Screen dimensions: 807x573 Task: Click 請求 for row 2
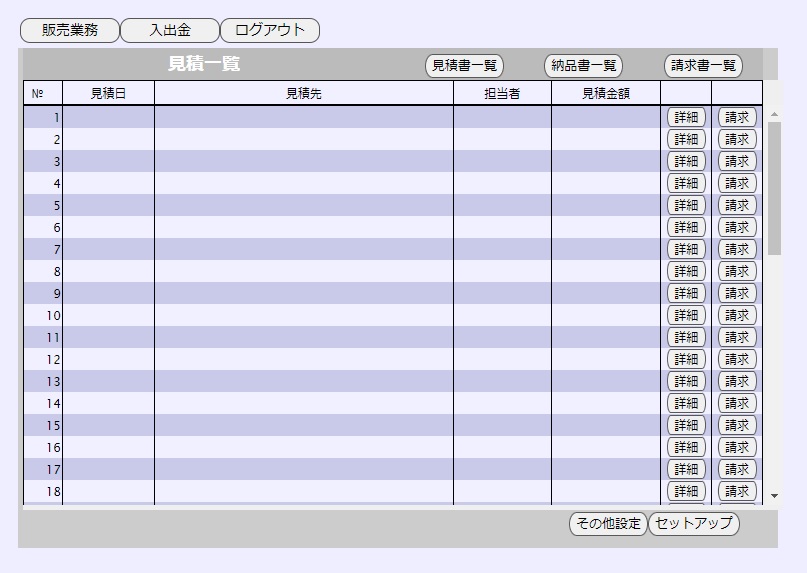click(737, 140)
